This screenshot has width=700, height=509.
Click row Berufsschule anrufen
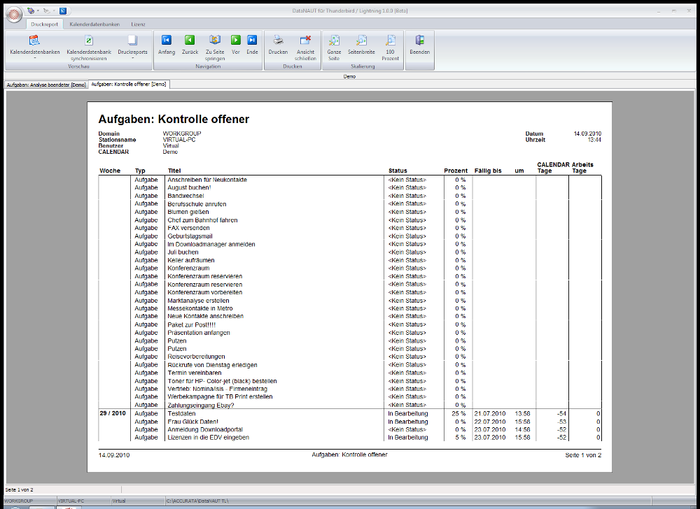350,204
